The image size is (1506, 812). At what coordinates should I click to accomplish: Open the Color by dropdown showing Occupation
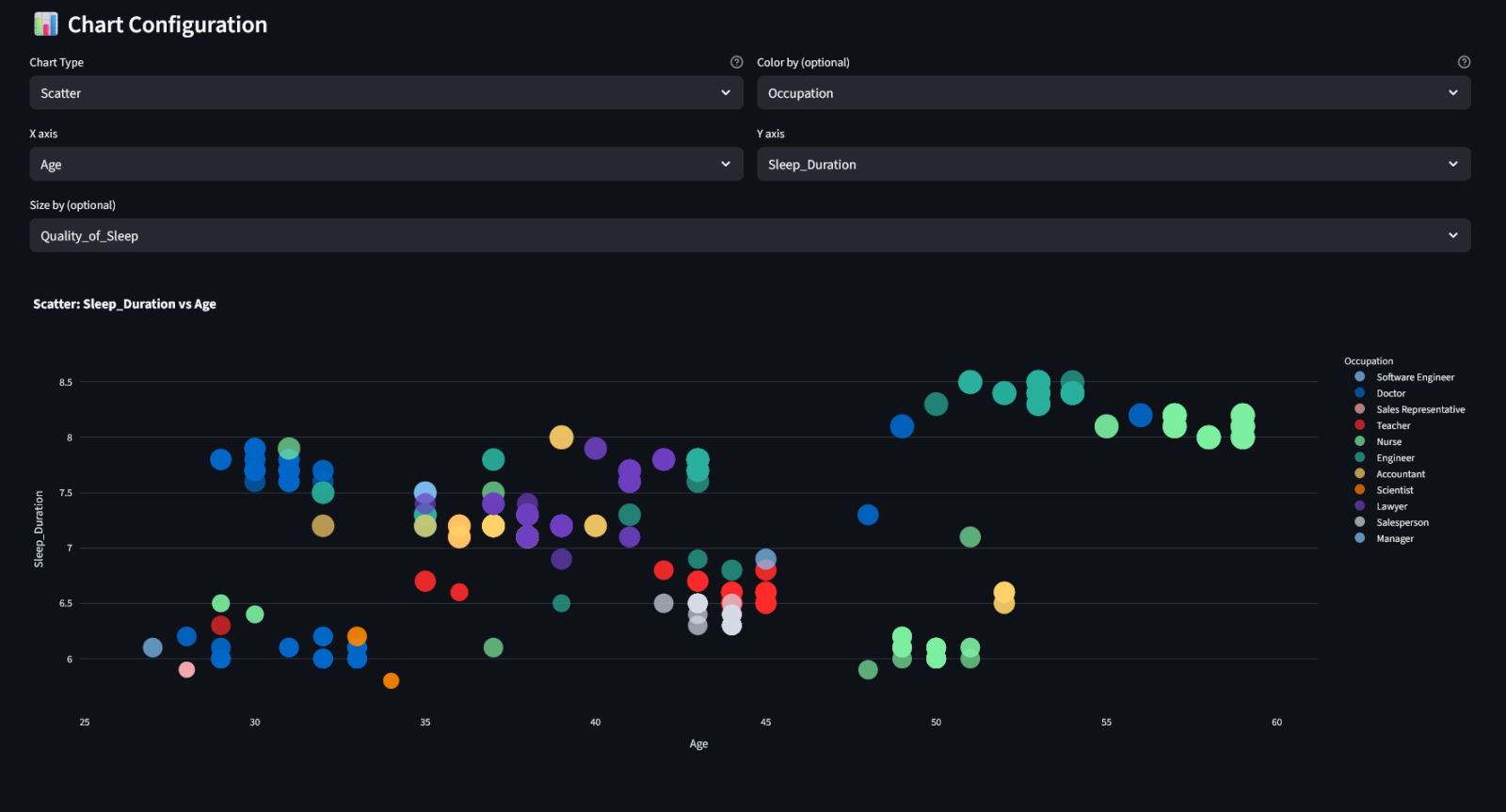tap(1113, 93)
